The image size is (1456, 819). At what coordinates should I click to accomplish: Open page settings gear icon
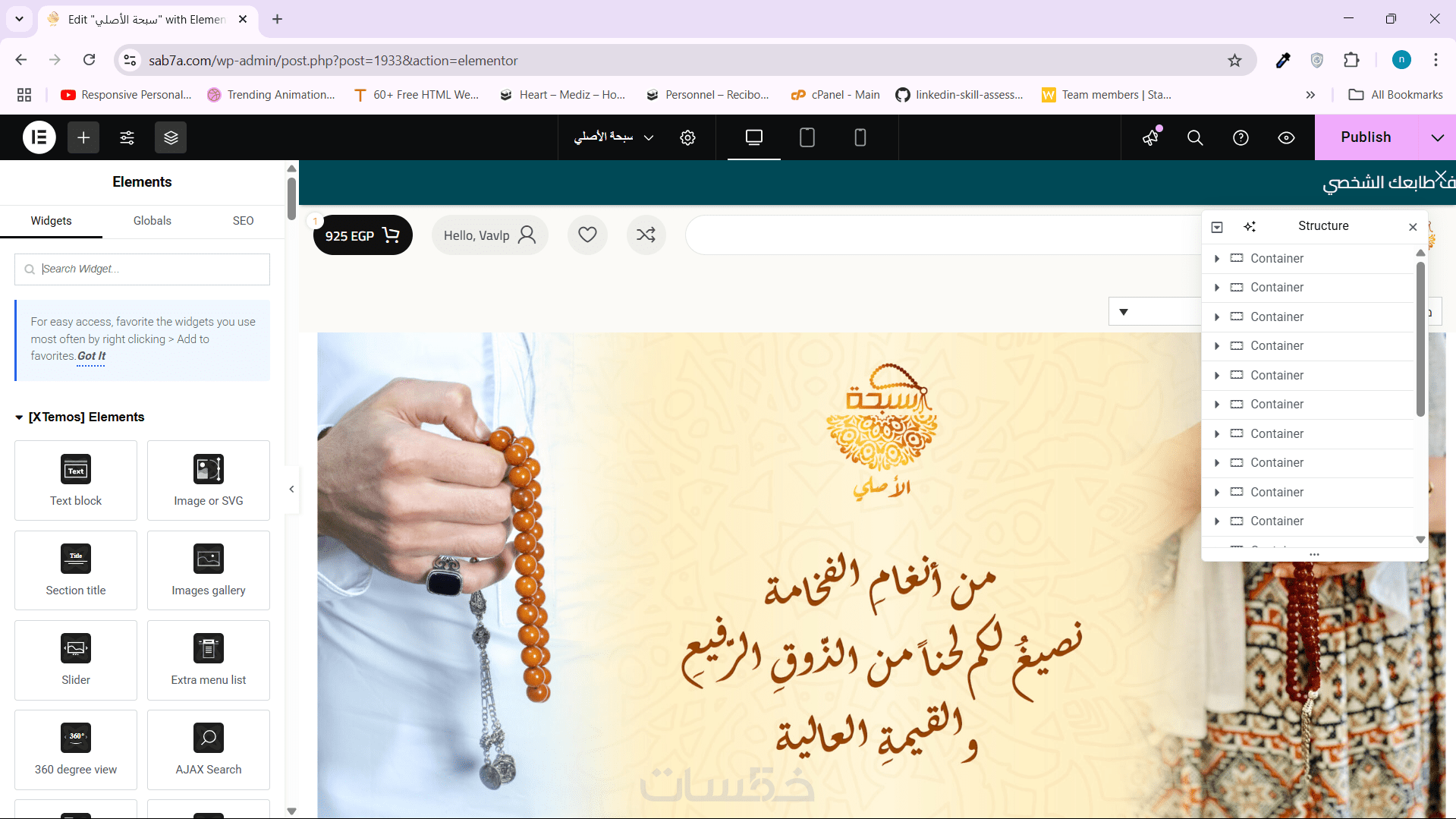(687, 137)
